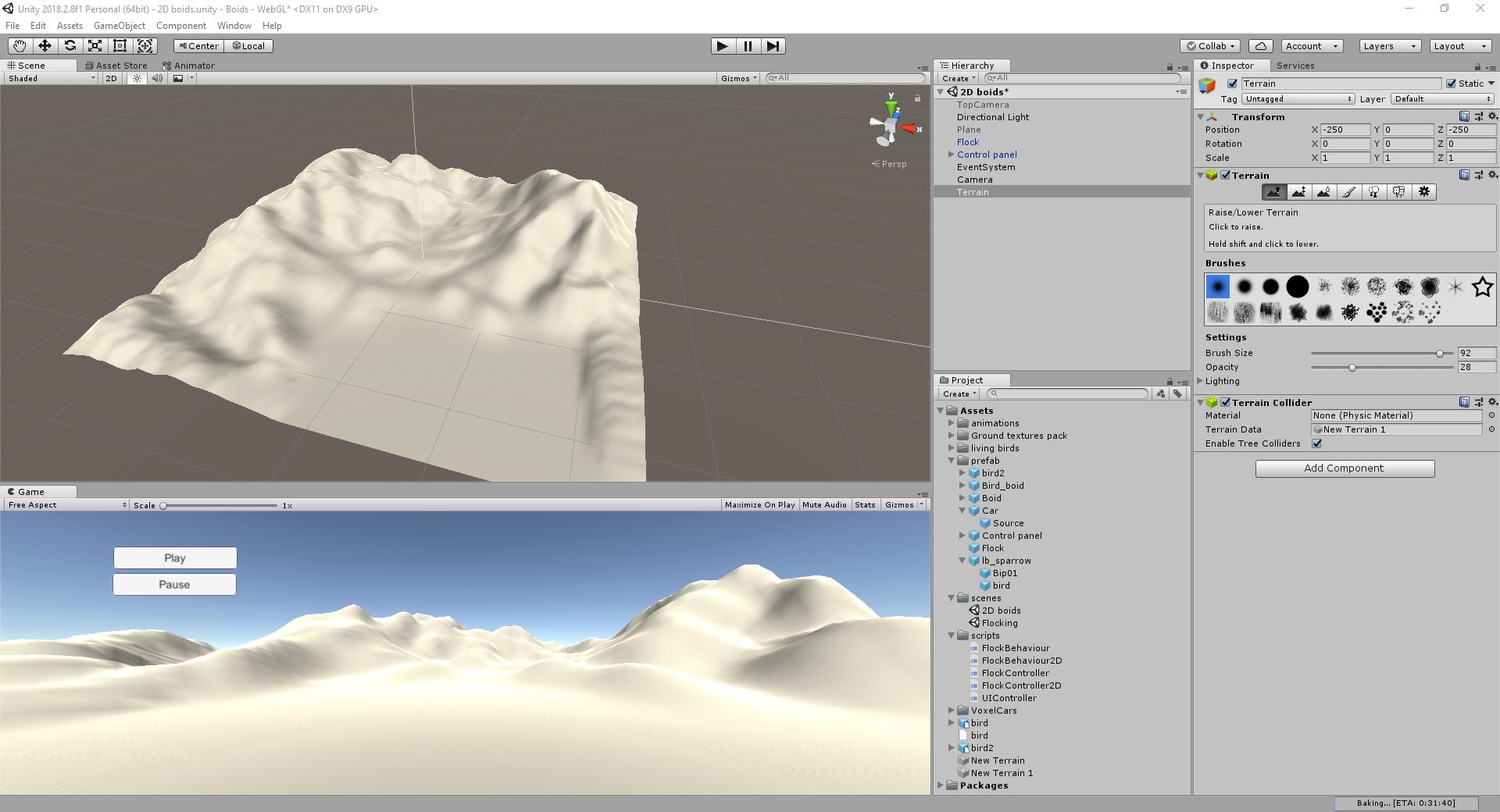Expand the VoxelCars folder
Screen dimensions: 1500x812
click(951, 710)
